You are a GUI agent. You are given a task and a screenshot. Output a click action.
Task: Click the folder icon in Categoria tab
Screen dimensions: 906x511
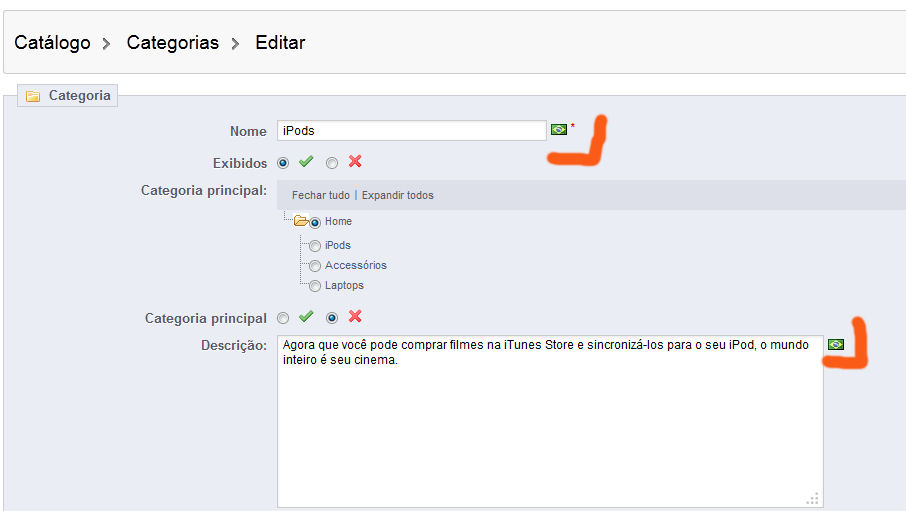[33, 96]
